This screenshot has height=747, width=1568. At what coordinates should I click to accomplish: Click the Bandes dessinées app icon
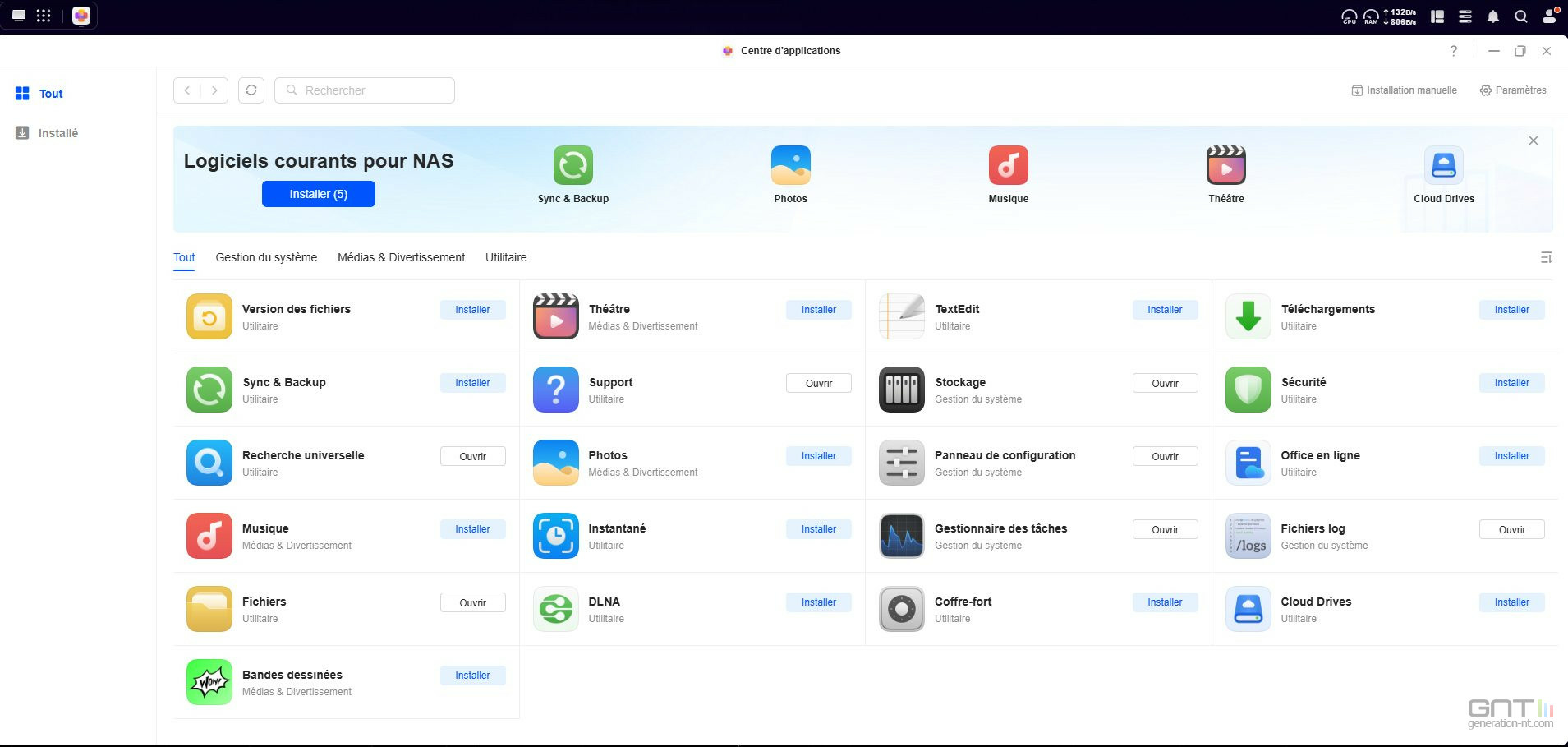[x=209, y=682]
